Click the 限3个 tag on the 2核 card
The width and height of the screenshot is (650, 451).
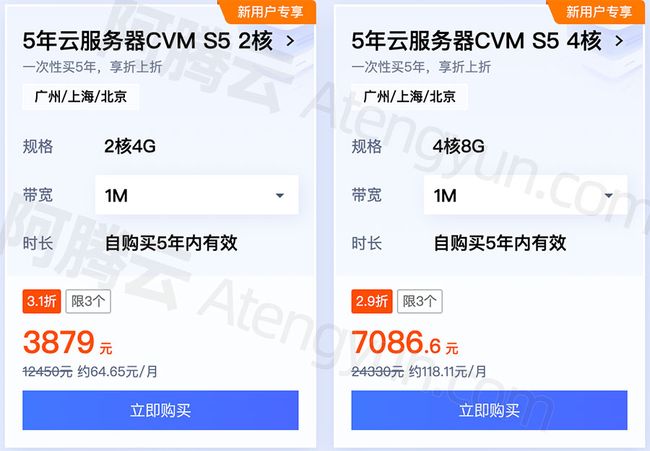(x=88, y=301)
